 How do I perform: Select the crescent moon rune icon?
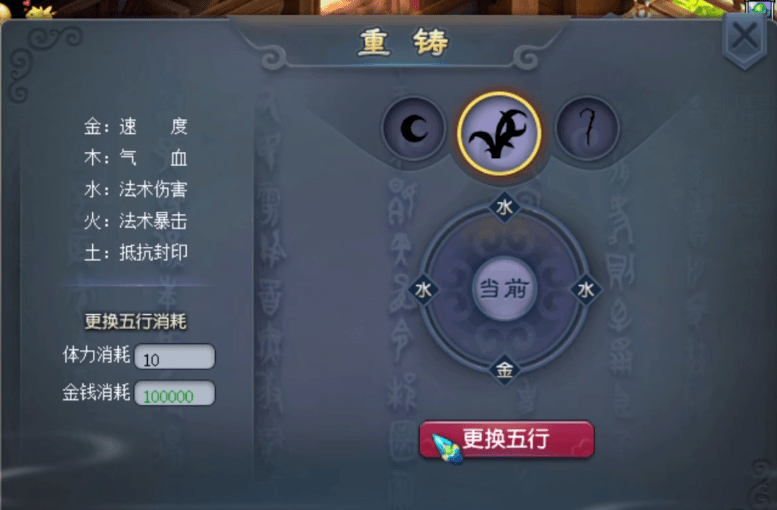(x=414, y=129)
